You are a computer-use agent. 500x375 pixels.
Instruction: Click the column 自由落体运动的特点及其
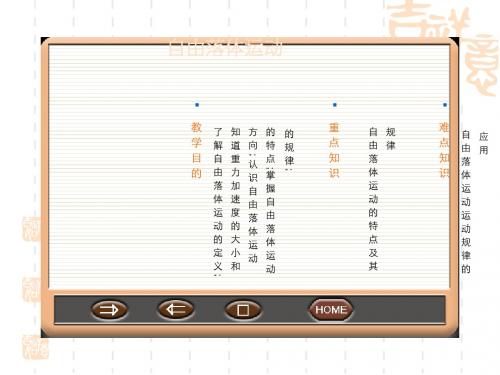[x=373, y=199]
